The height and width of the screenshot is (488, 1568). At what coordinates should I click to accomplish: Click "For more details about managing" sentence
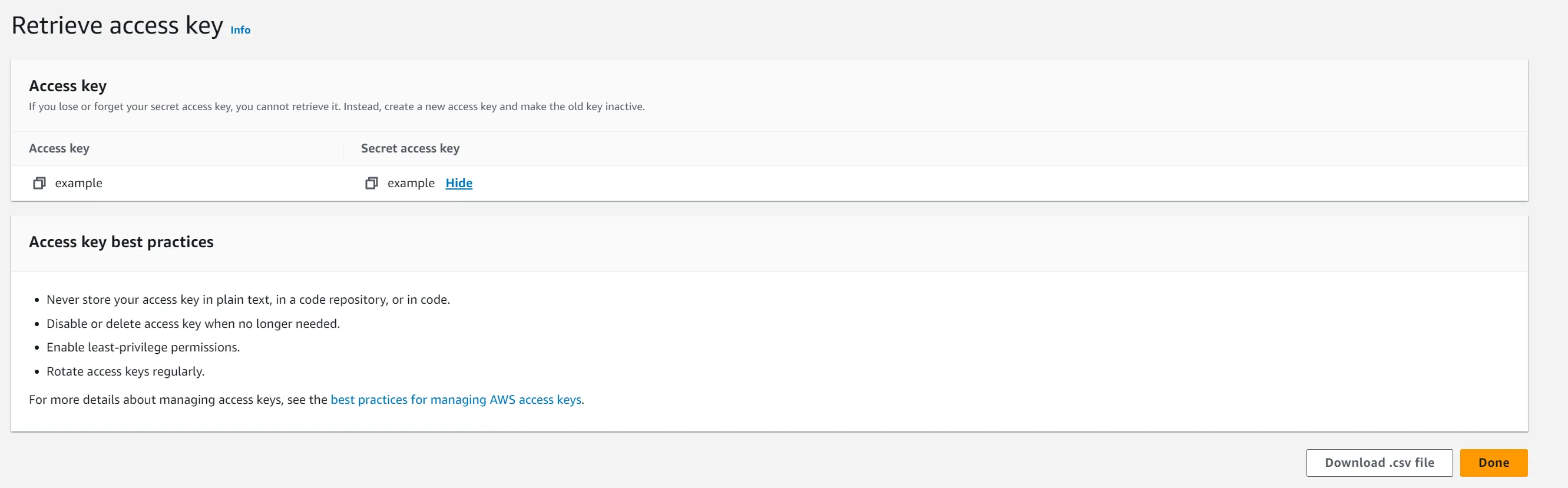(x=306, y=400)
